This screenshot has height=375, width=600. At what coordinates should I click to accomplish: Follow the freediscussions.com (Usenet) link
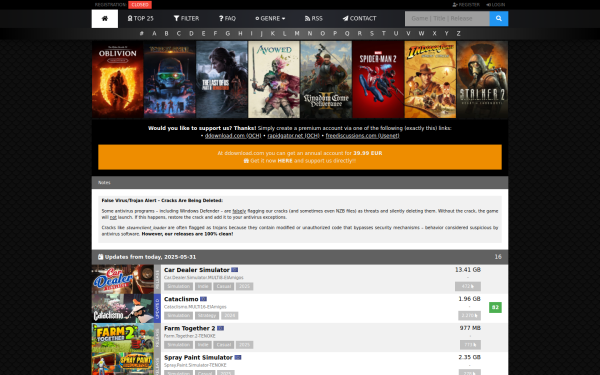[362, 136]
